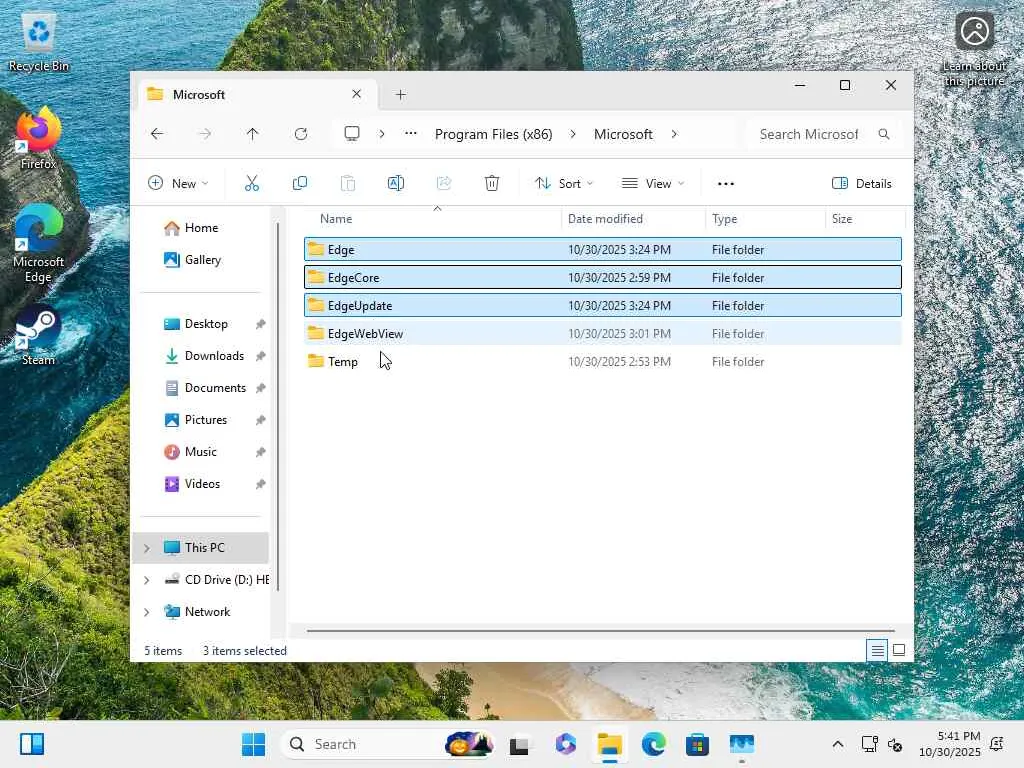Open Task View on taskbar
The width and height of the screenshot is (1024, 768).
coord(519,744)
